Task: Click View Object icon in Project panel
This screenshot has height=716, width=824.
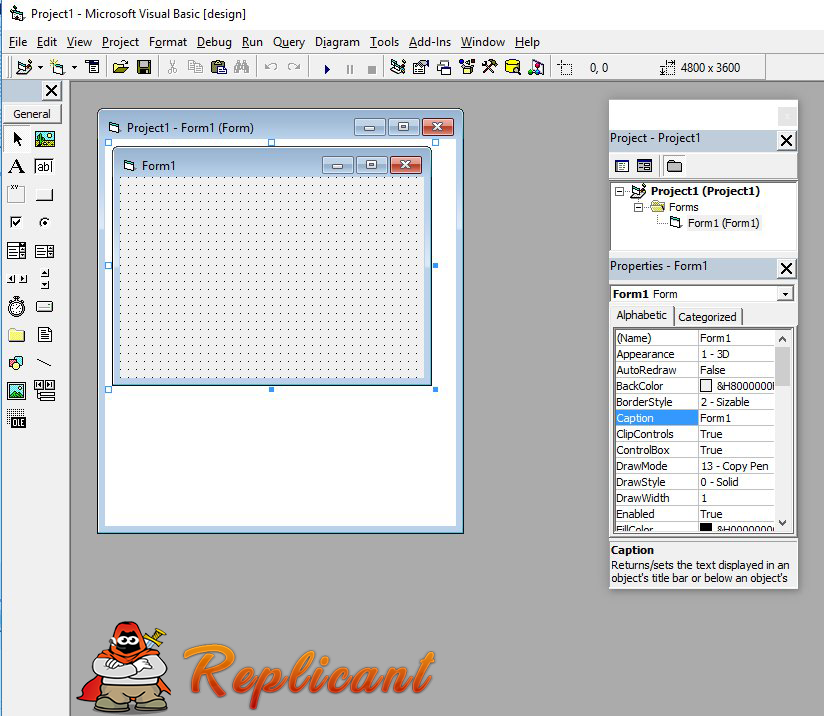Action: tap(644, 166)
